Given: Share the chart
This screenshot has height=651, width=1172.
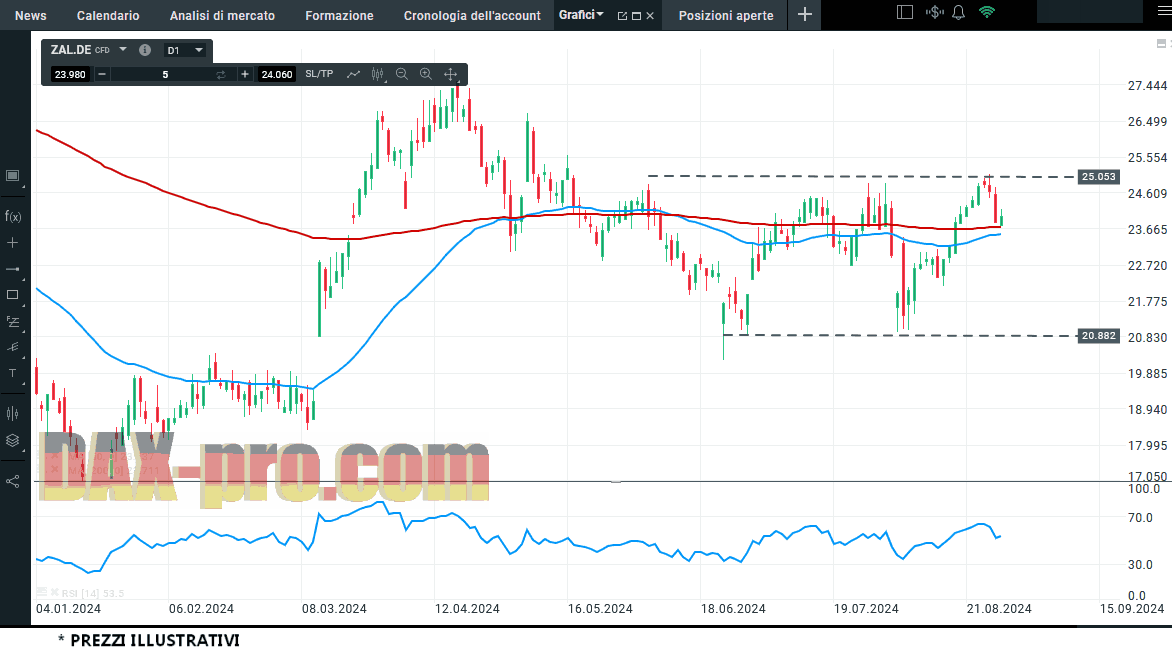Looking at the screenshot, I should (13, 481).
